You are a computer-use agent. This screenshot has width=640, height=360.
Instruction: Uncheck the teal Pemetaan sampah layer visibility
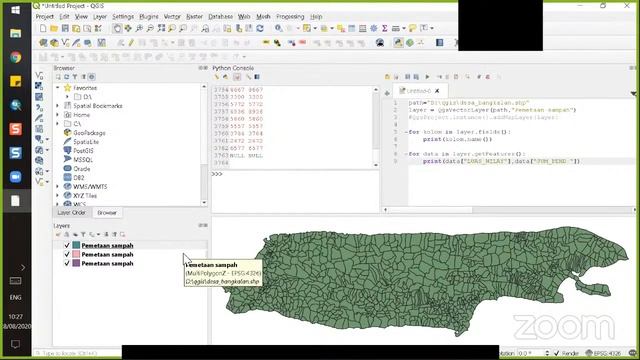[x=67, y=245]
